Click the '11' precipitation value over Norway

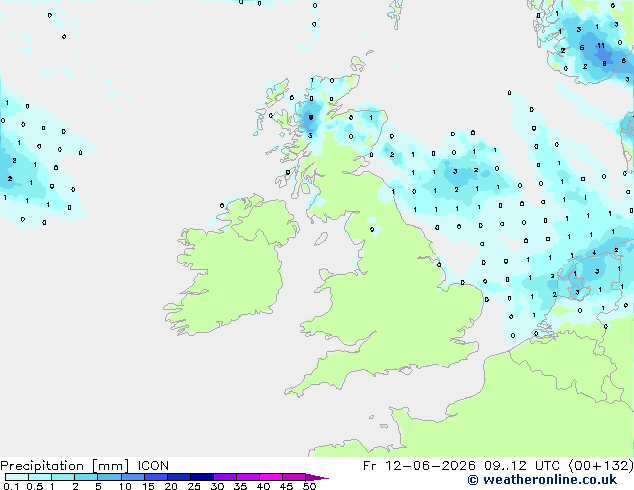[x=601, y=46]
